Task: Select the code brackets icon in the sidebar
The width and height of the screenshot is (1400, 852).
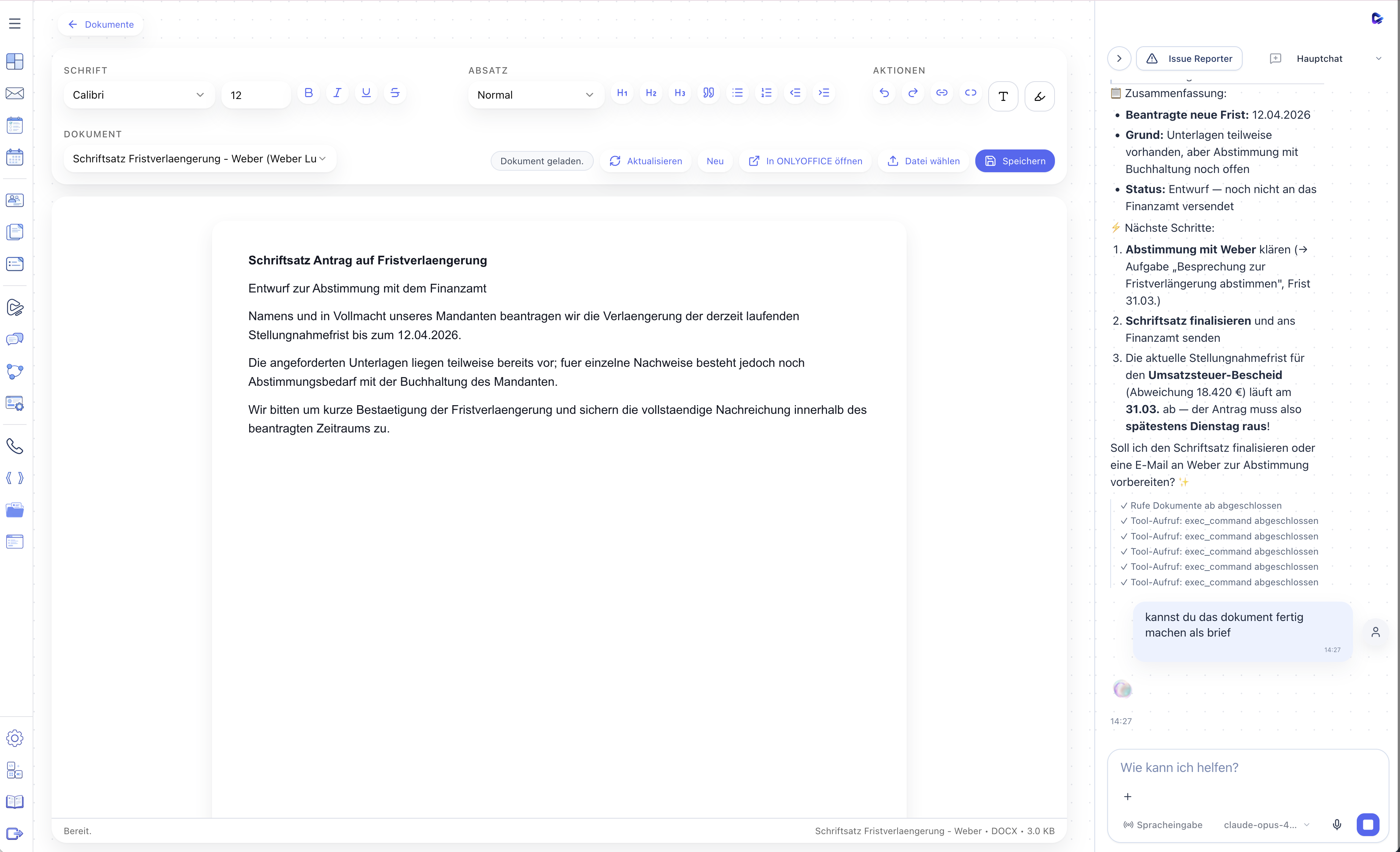Action: tap(15, 478)
